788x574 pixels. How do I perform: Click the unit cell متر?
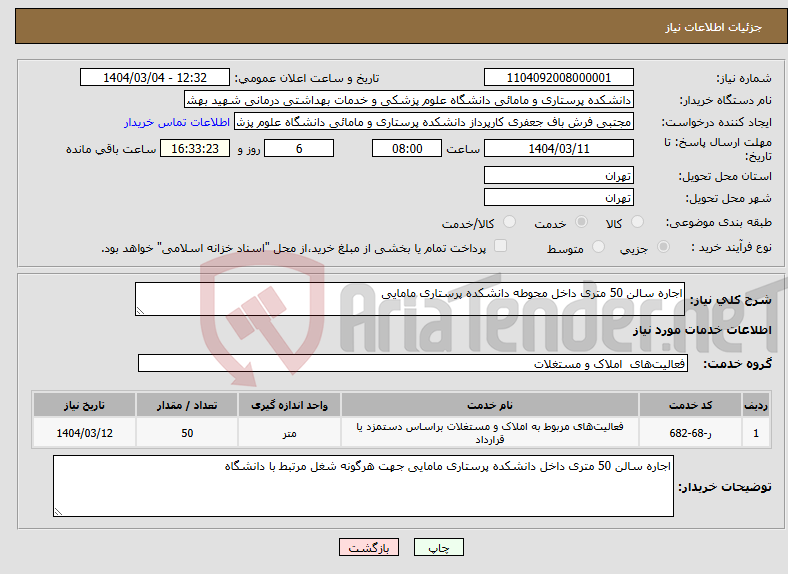click(x=289, y=433)
